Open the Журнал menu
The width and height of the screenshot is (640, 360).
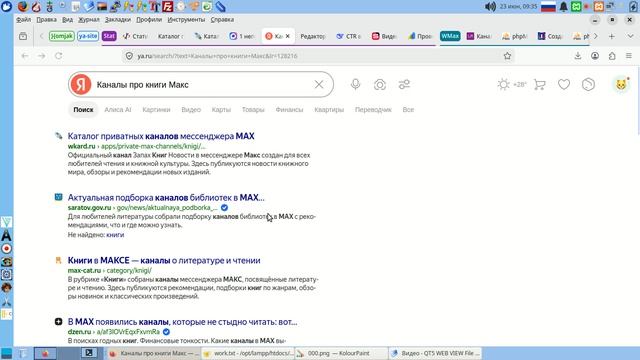89,20
